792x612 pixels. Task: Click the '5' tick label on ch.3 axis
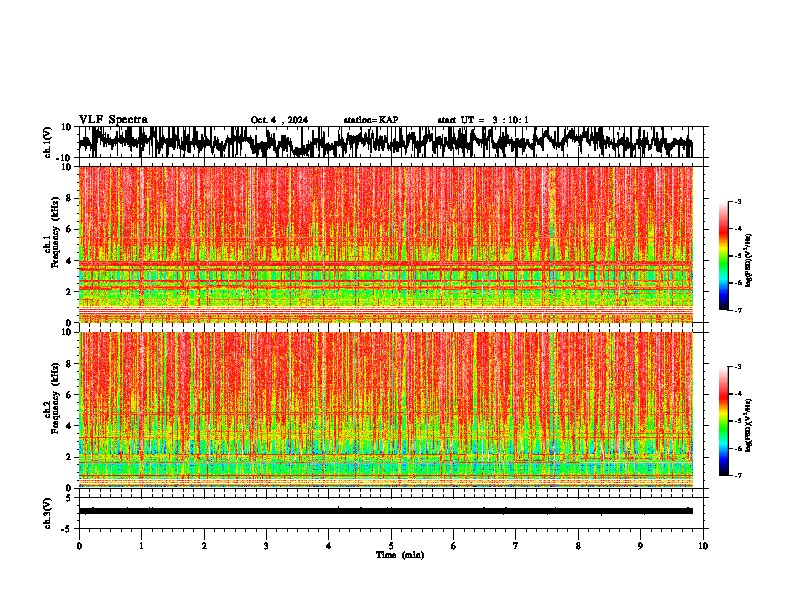[x=69, y=498]
